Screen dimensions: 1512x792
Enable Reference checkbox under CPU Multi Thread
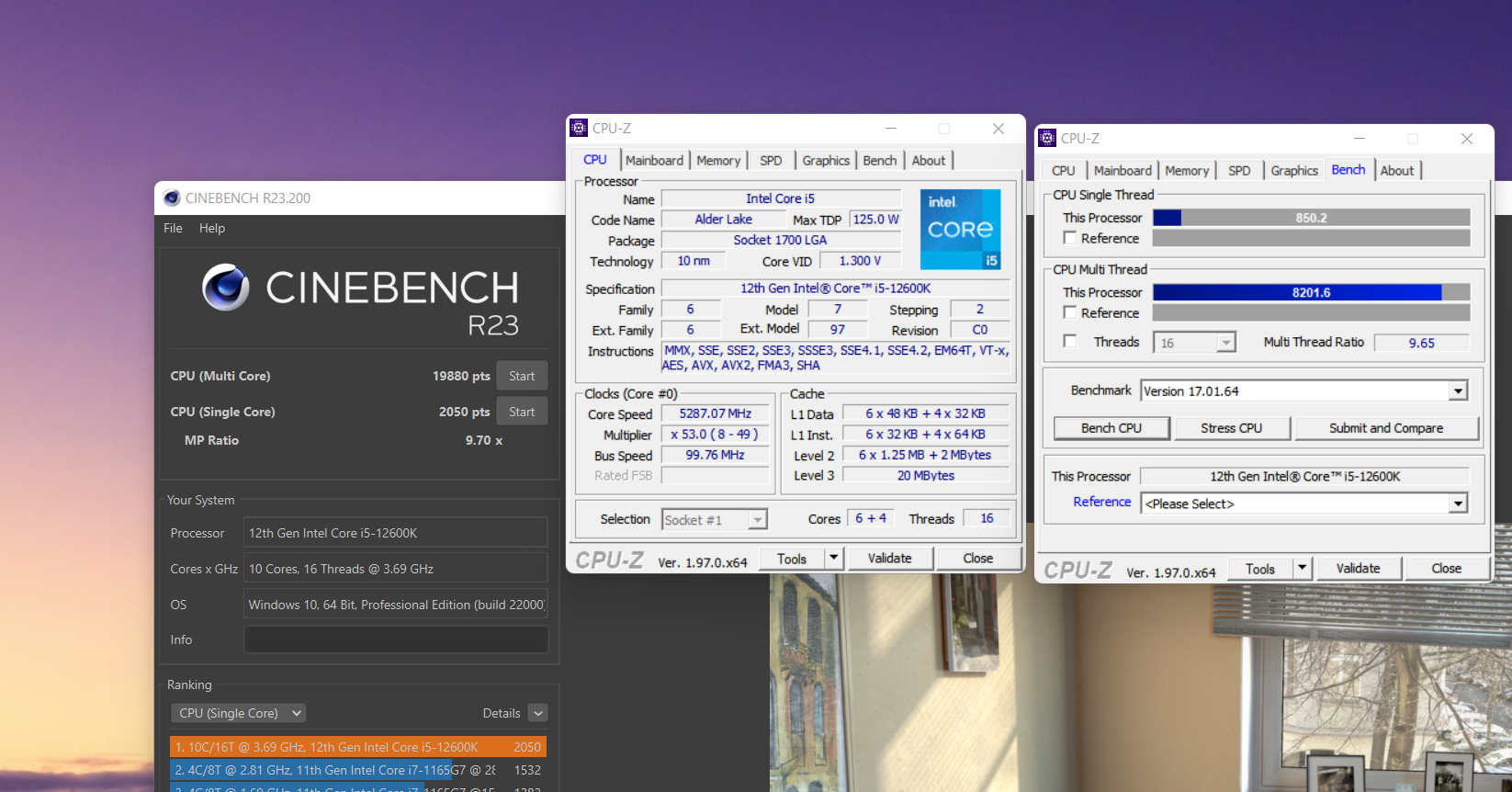pos(1070,312)
